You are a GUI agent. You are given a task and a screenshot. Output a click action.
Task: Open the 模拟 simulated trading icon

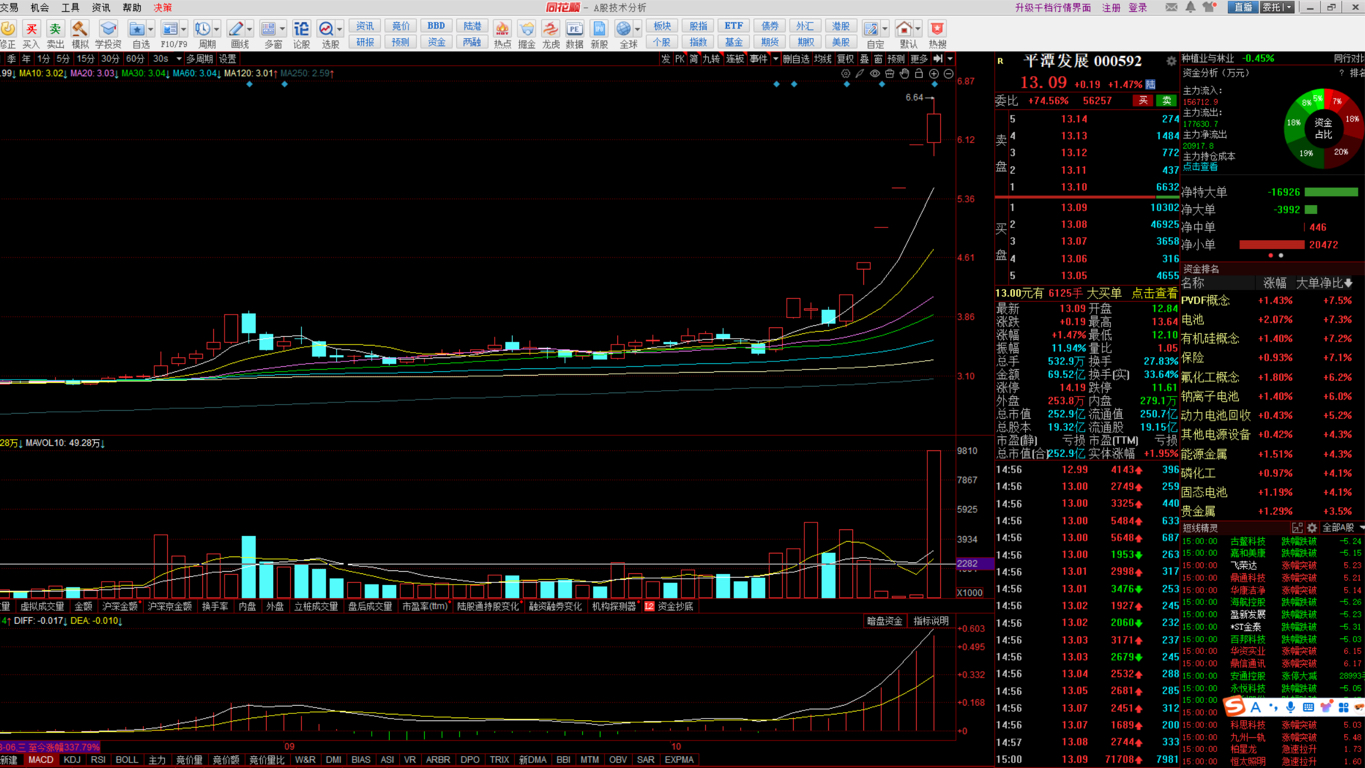[80, 33]
